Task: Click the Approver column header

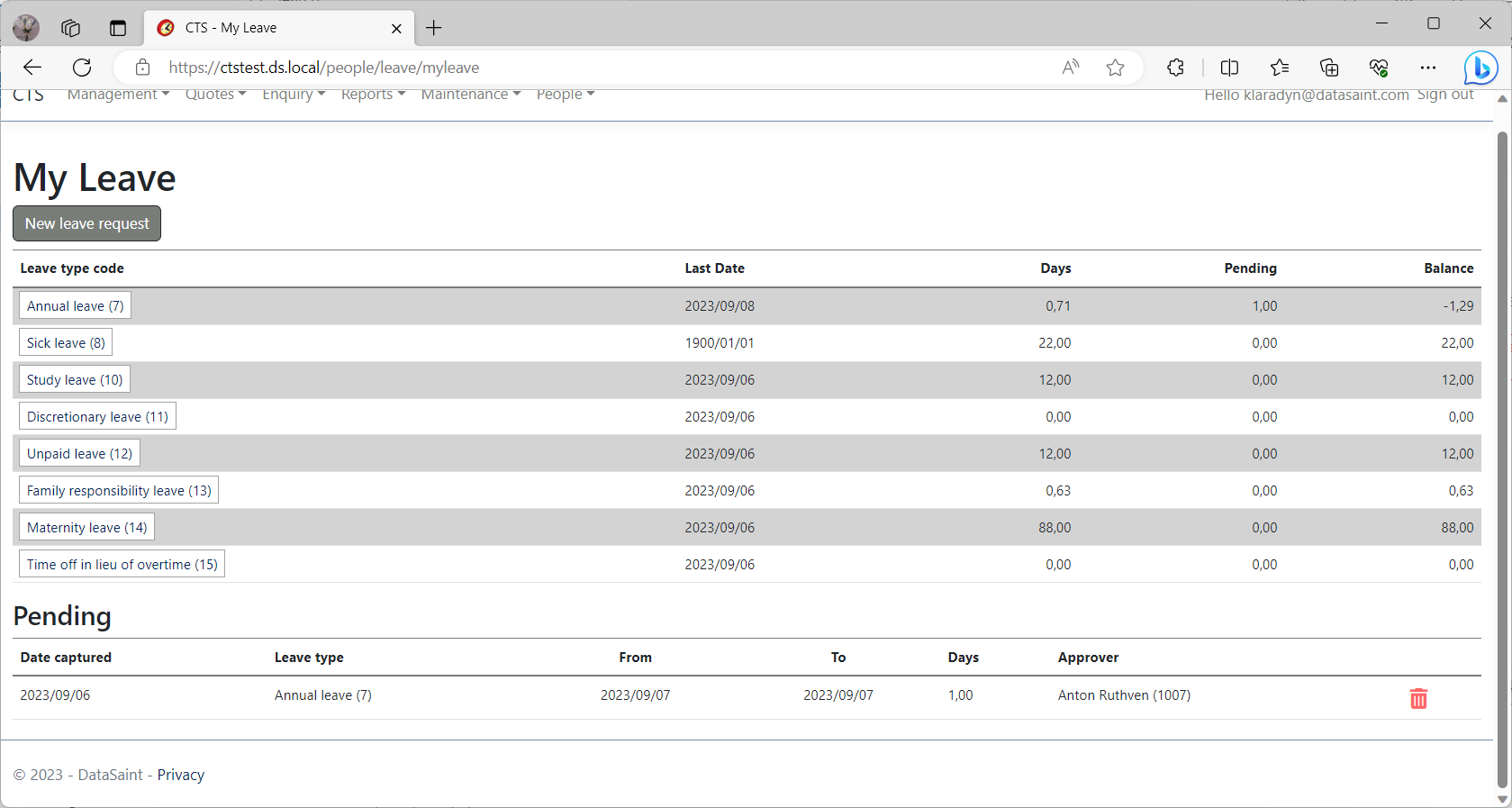Action: click(1088, 658)
